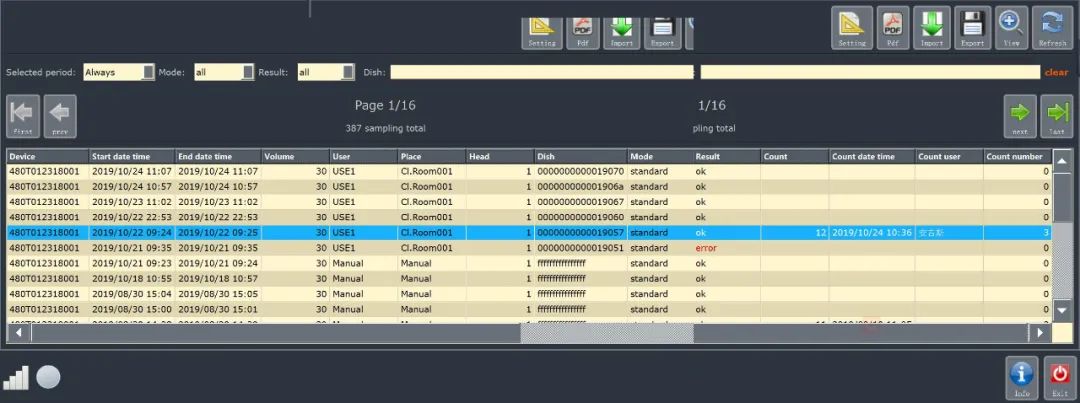Click into the first Dish input field
This screenshot has width=1080, height=403.
[541, 72]
